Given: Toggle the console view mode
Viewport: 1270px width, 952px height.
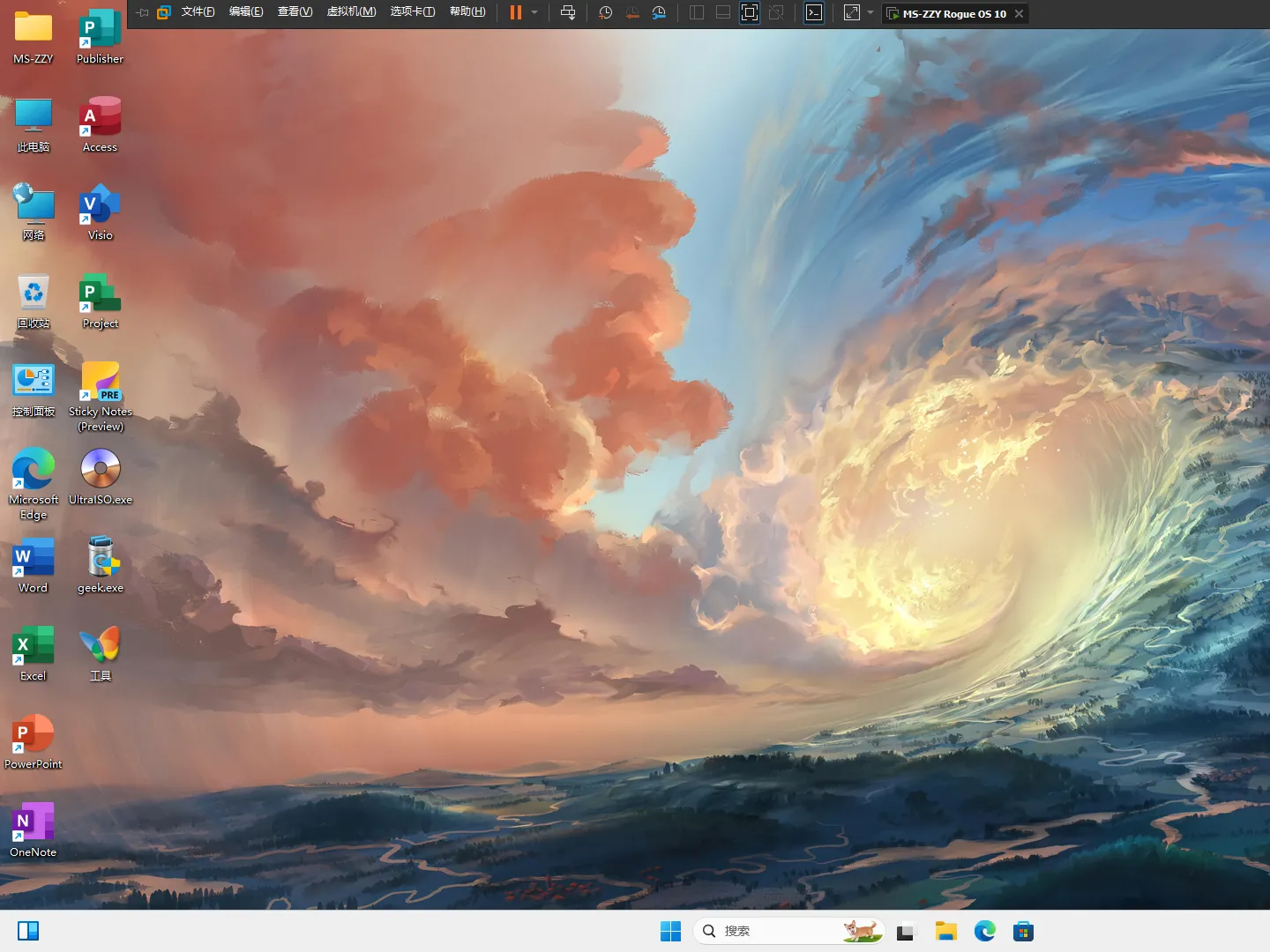Looking at the screenshot, I should pyautogui.click(x=814, y=12).
